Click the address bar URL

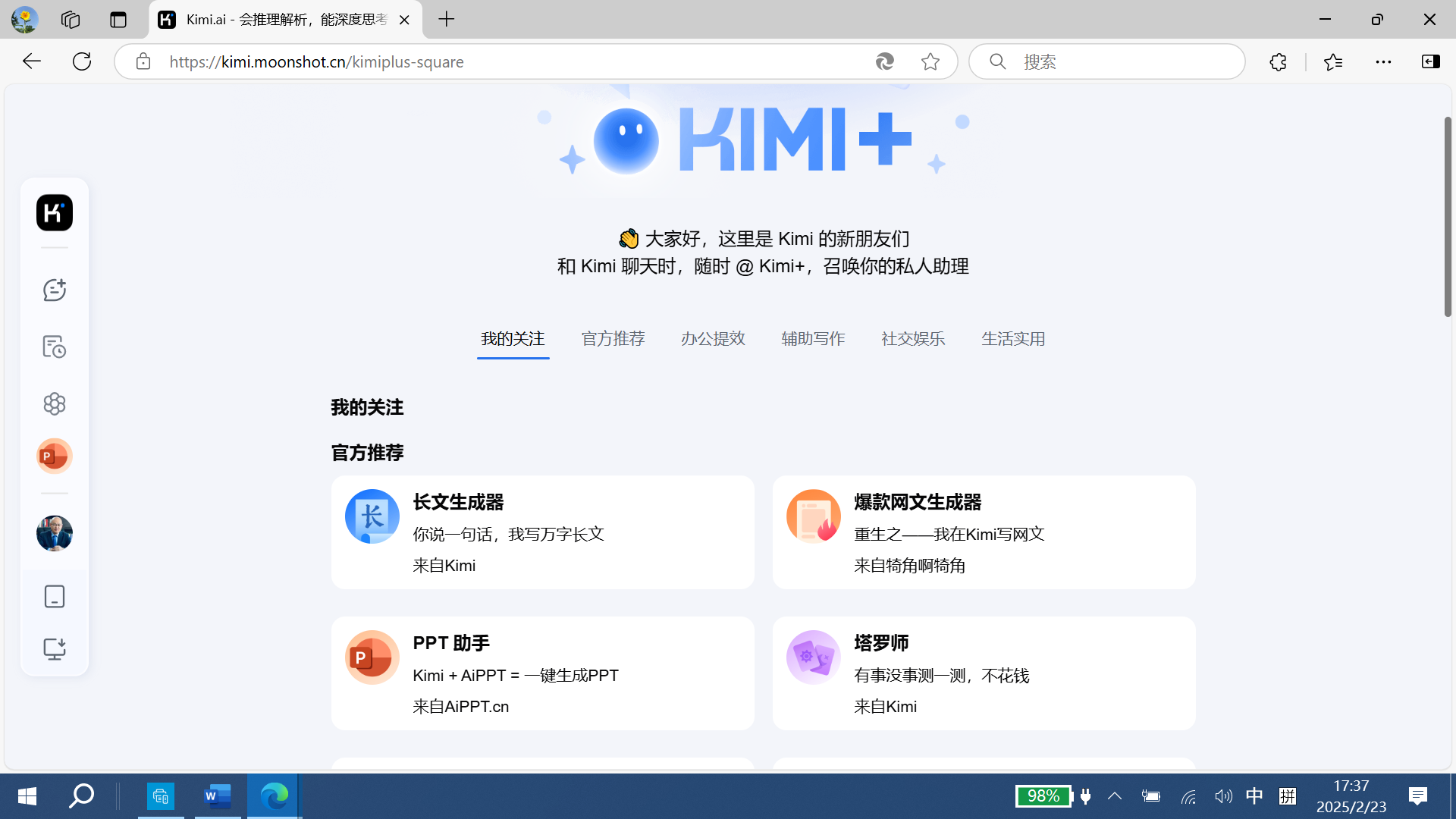317,62
